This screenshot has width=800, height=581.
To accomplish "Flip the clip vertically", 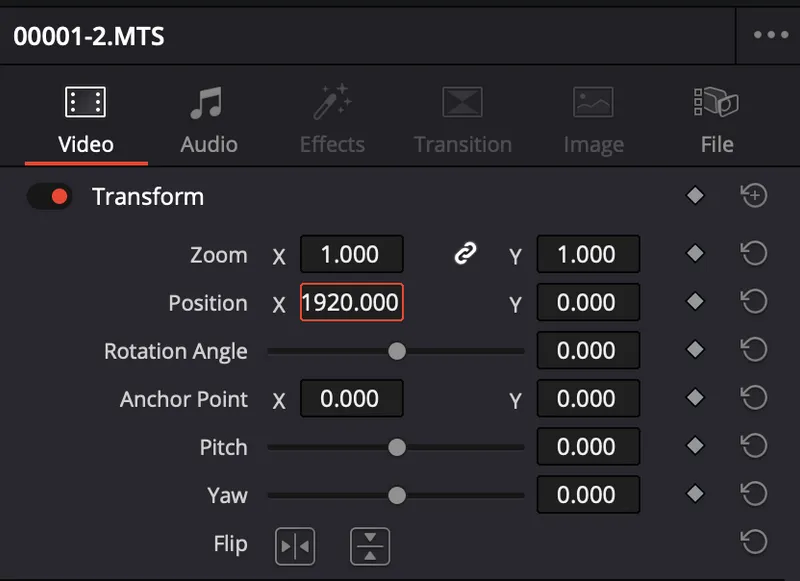I will [x=370, y=546].
